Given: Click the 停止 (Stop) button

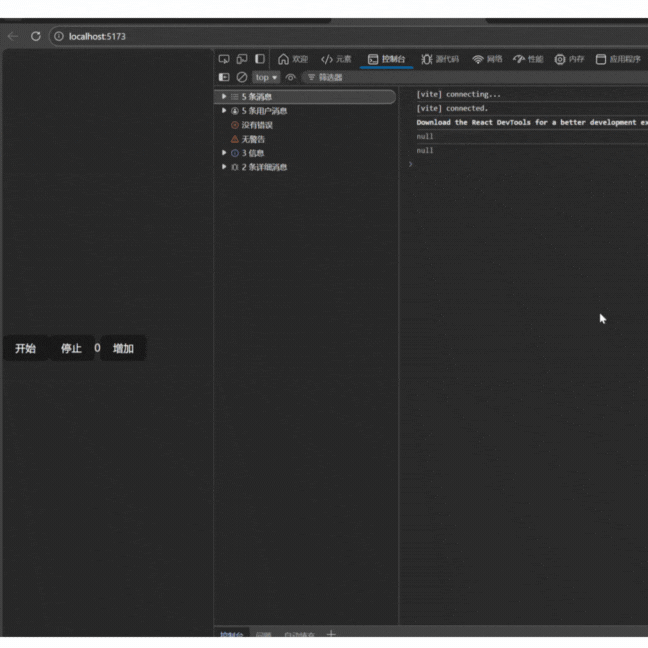Looking at the screenshot, I should click(71, 348).
